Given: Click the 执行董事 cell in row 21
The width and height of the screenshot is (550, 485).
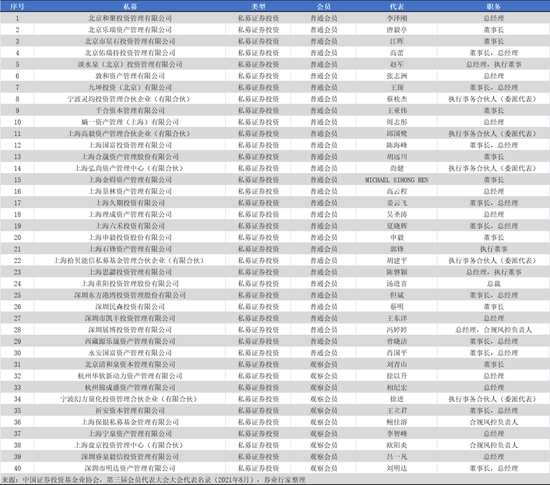Looking at the screenshot, I should point(494,249).
